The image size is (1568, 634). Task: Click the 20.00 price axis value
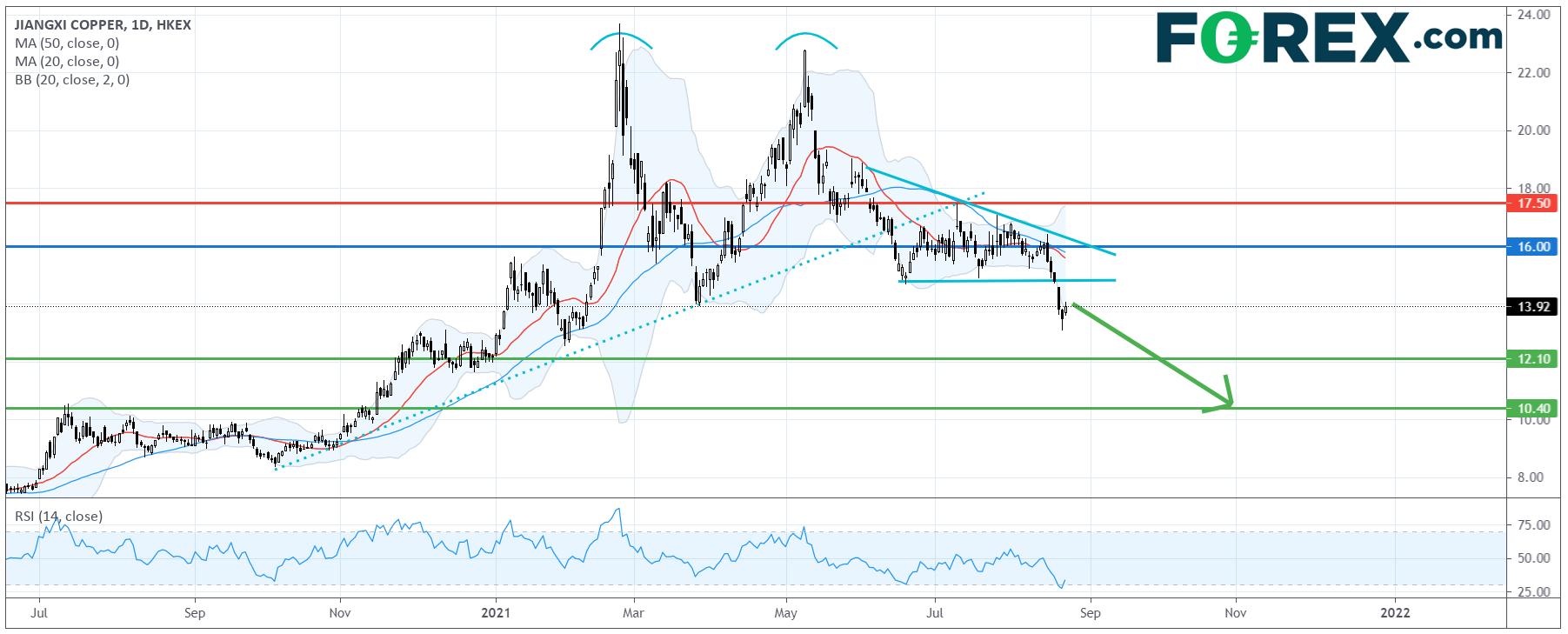(1533, 130)
